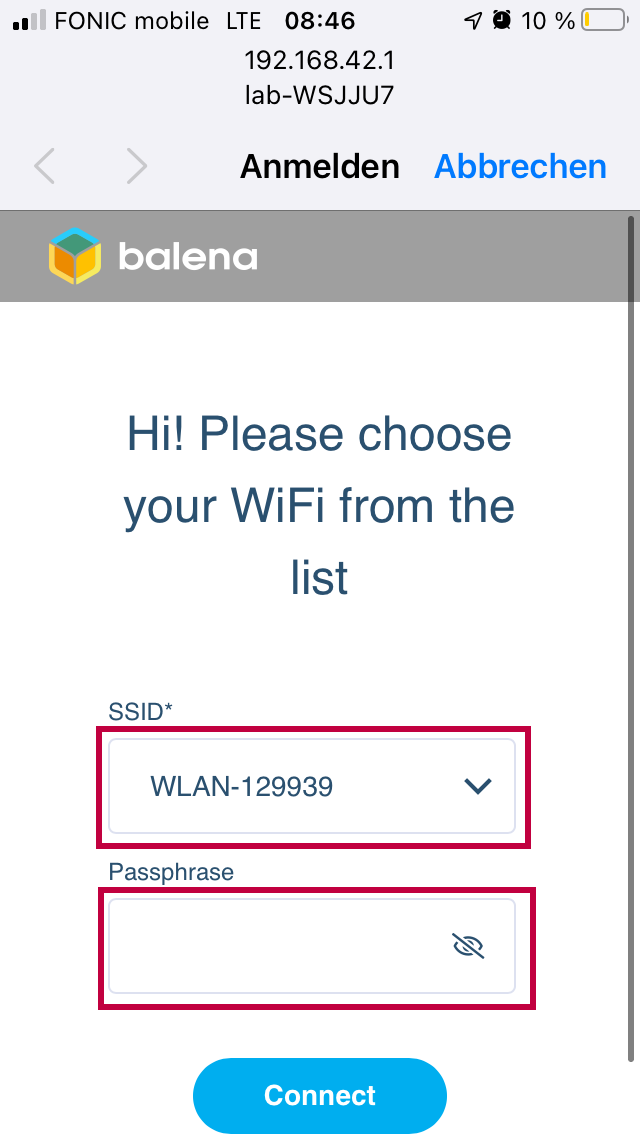The width and height of the screenshot is (640, 1136).
Task: Open the WLAN-129939 SSID dropdown
Action: (300, 787)
